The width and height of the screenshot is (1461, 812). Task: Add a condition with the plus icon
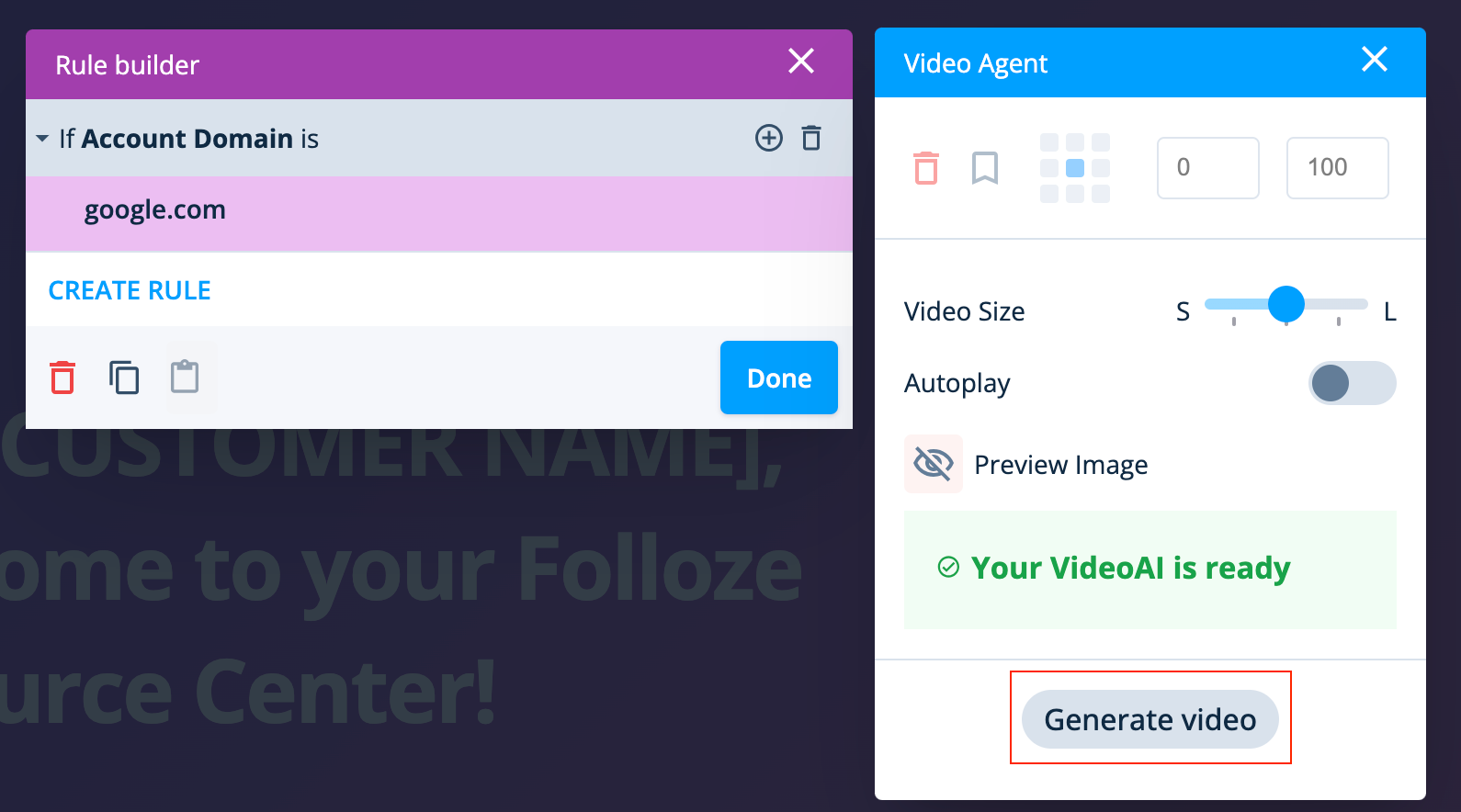pos(768,138)
